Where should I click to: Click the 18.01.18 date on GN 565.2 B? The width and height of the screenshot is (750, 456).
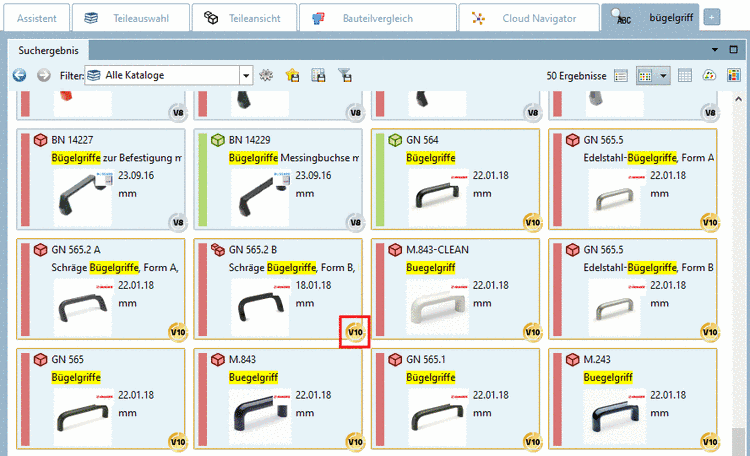313,285
